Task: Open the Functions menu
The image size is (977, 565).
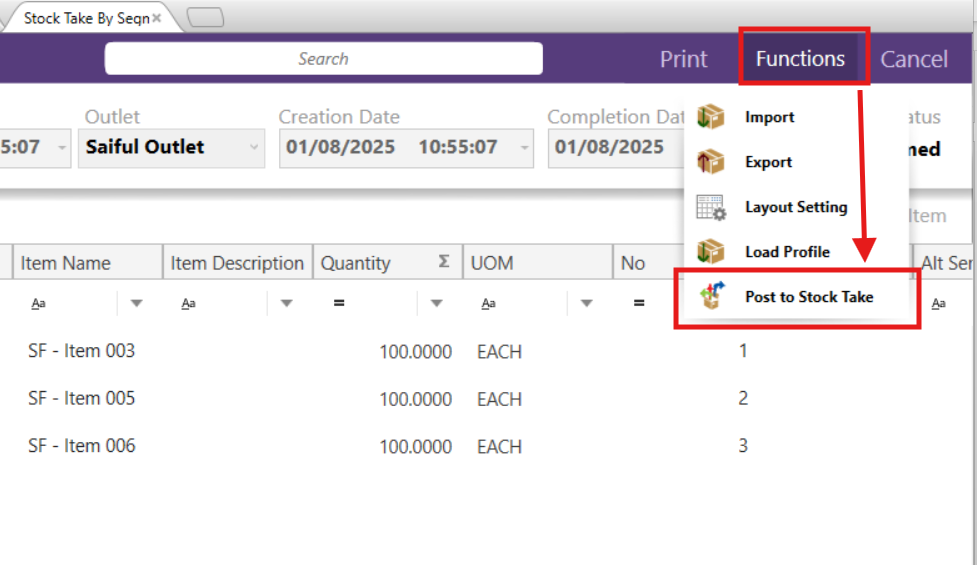Action: [x=800, y=59]
